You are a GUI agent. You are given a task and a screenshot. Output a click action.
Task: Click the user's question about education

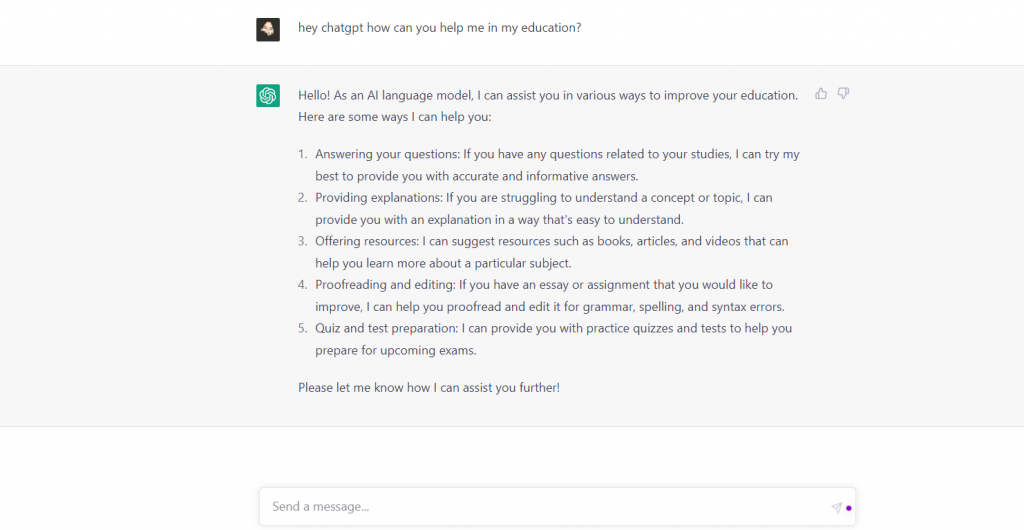[x=439, y=28]
